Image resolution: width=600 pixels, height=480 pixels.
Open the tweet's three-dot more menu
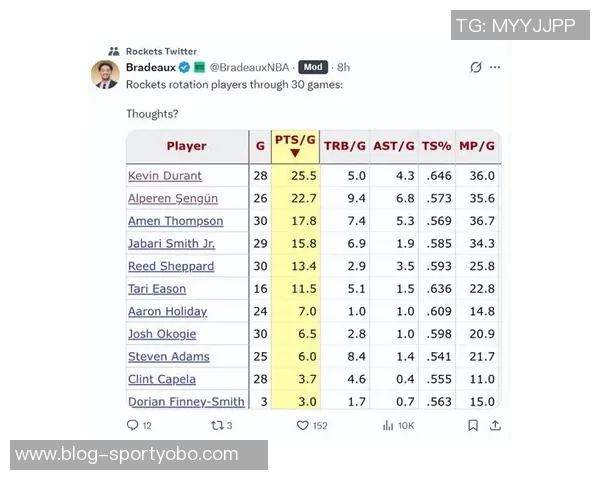pos(495,68)
